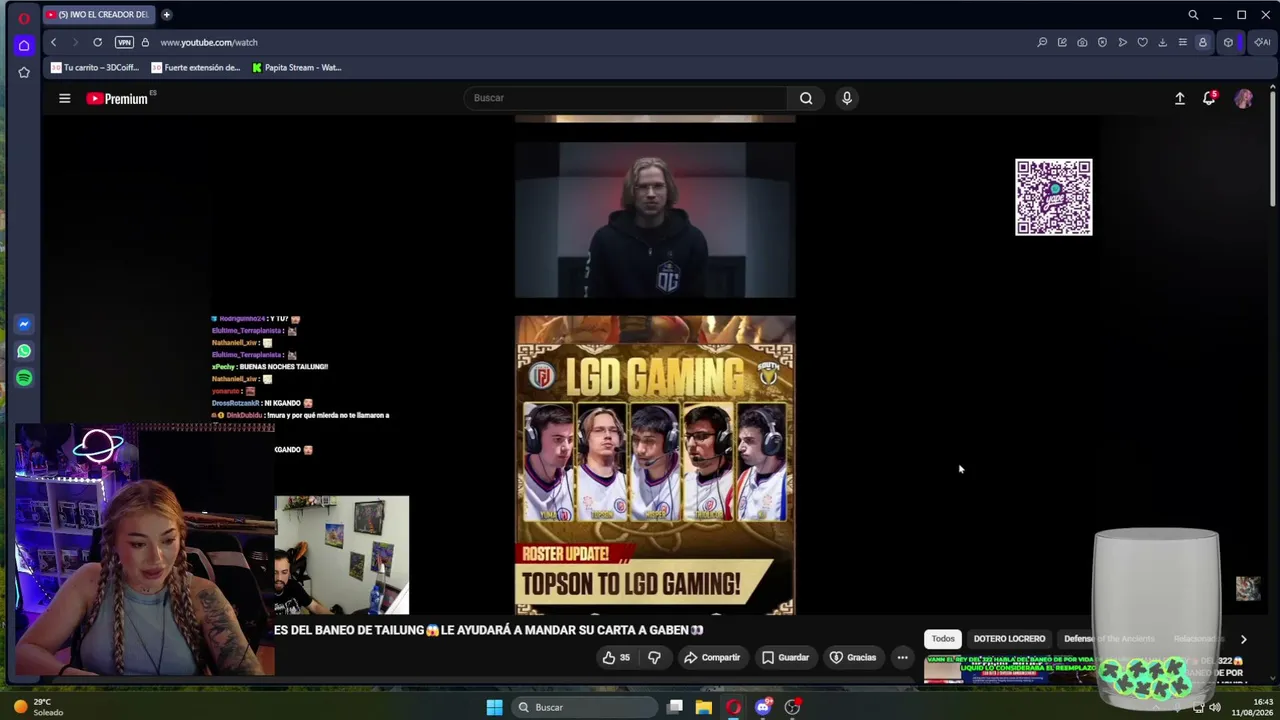Open WhatsApp in the Opera sidebar
Image resolution: width=1280 pixels, height=720 pixels.
coord(24,351)
